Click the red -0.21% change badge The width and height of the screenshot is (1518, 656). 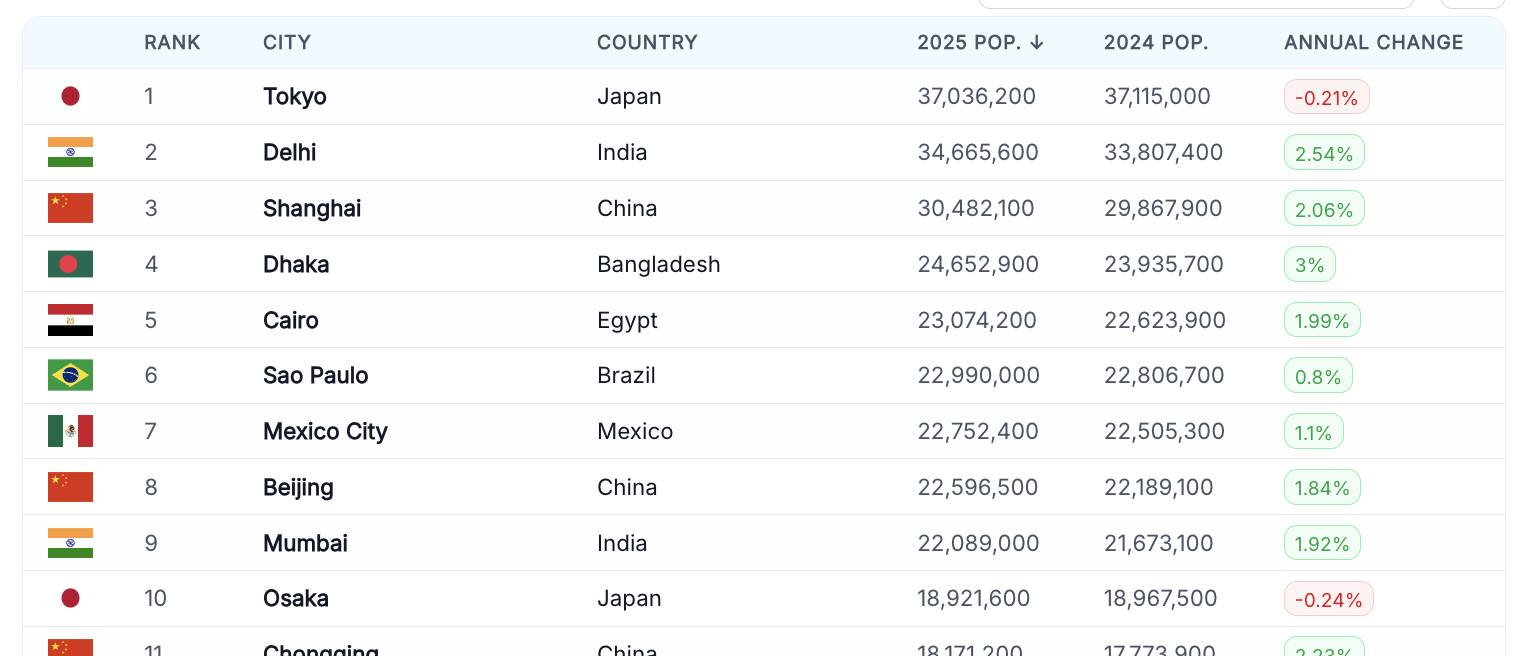(1326, 97)
